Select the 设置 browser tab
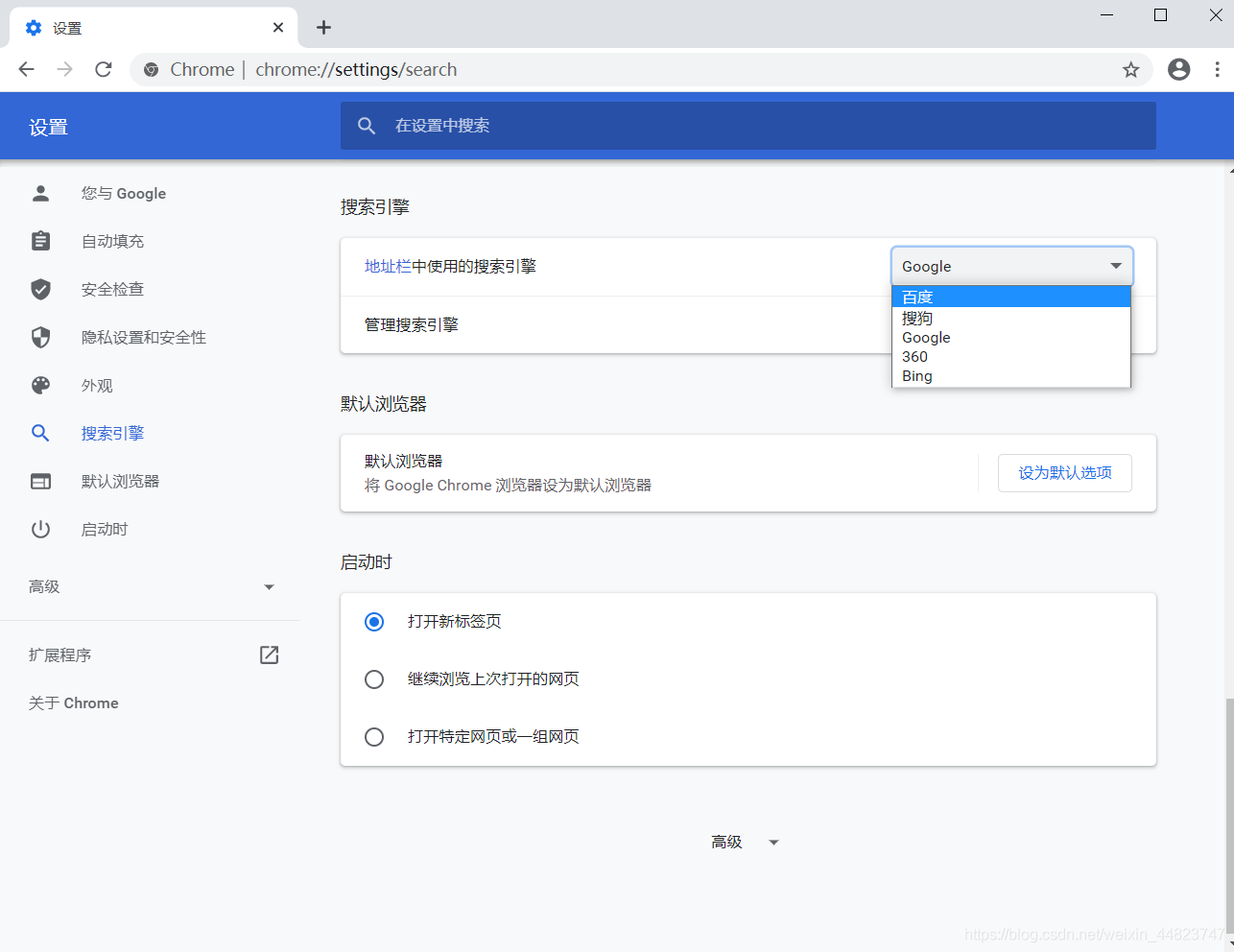Screen dimensions: 1234x952 point(154,28)
